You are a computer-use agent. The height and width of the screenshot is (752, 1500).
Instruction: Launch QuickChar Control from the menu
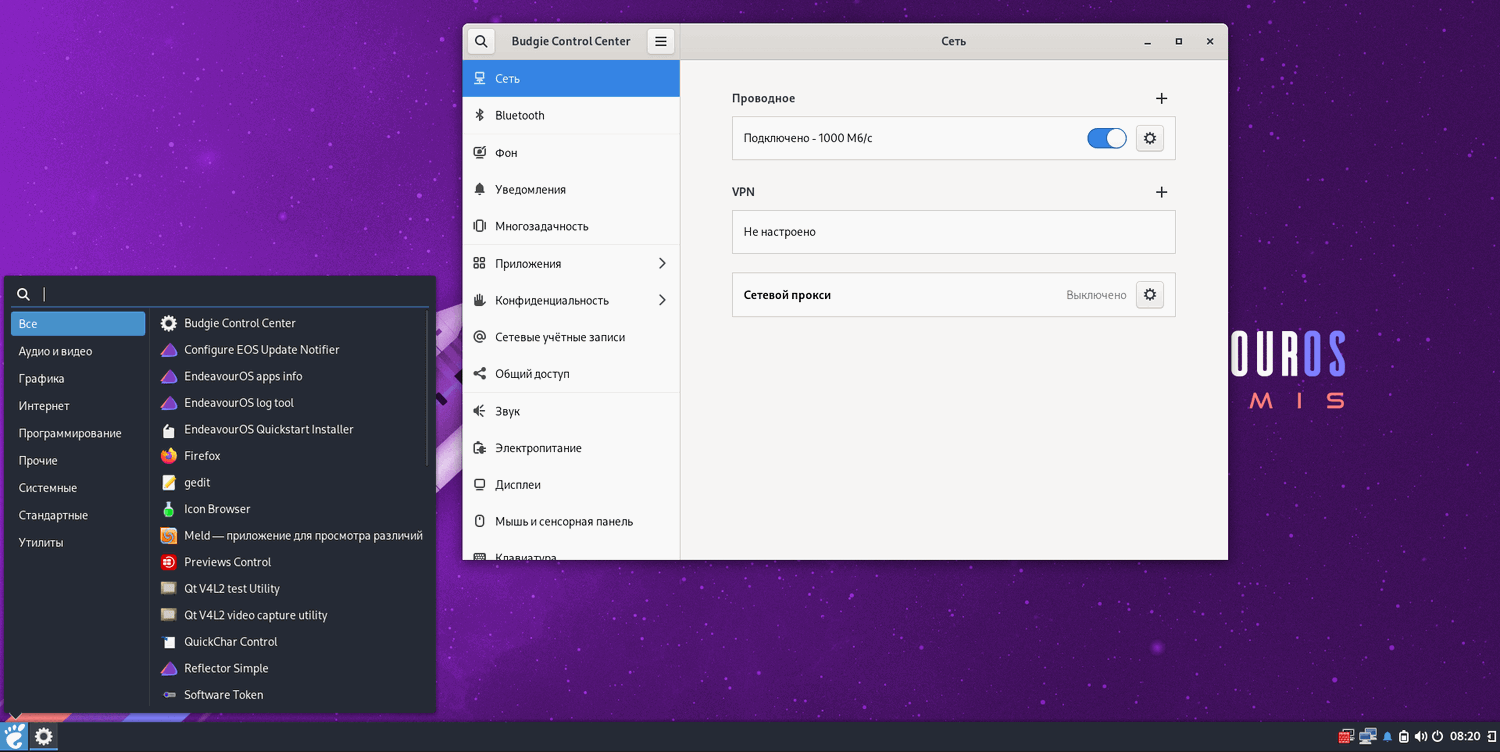pyautogui.click(x=290, y=641)
